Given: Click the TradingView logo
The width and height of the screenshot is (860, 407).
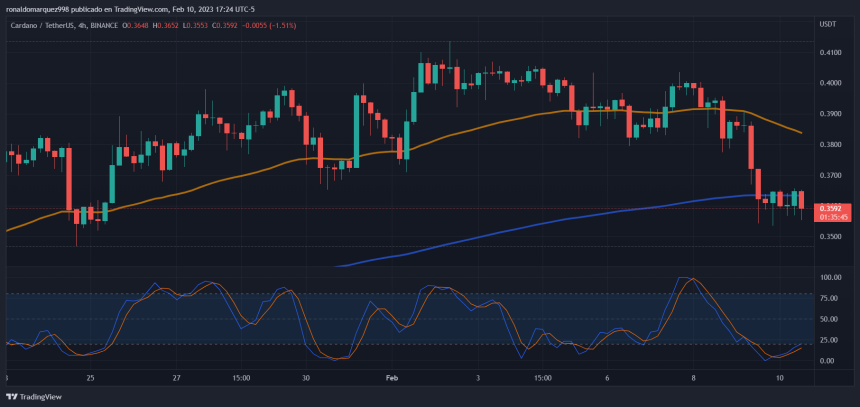Looking at the screenshot, I should coord(34,397).
